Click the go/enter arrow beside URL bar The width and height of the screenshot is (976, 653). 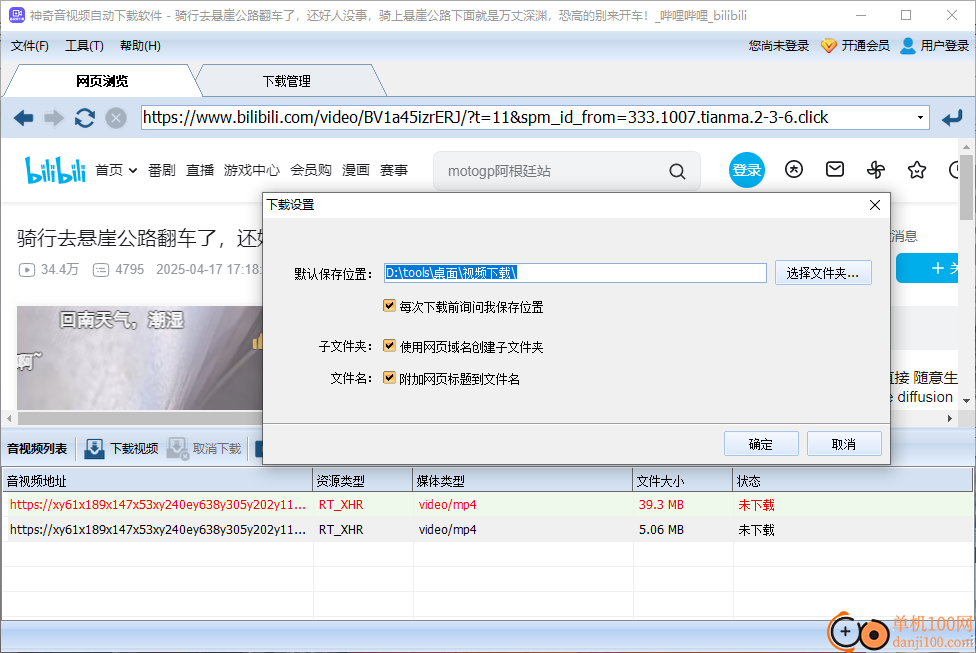(952, 118)
